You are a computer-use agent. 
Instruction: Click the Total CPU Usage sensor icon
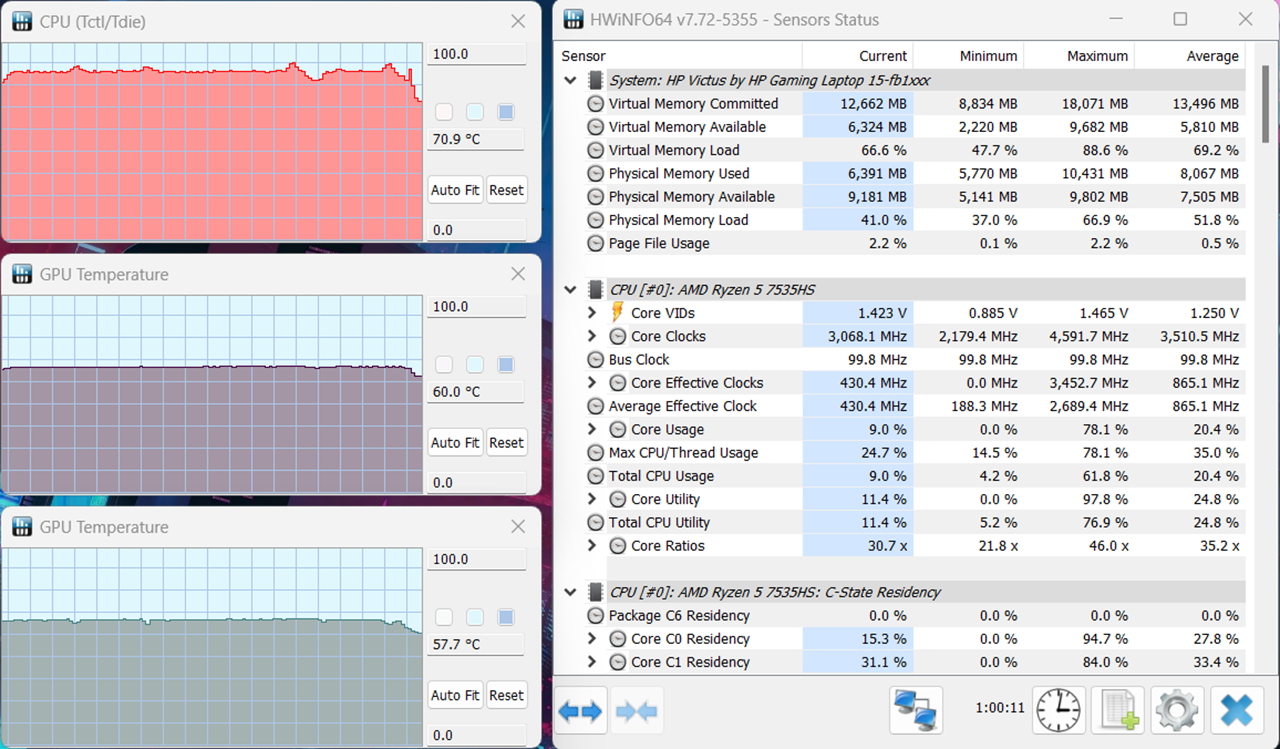(x=595, y=476)
